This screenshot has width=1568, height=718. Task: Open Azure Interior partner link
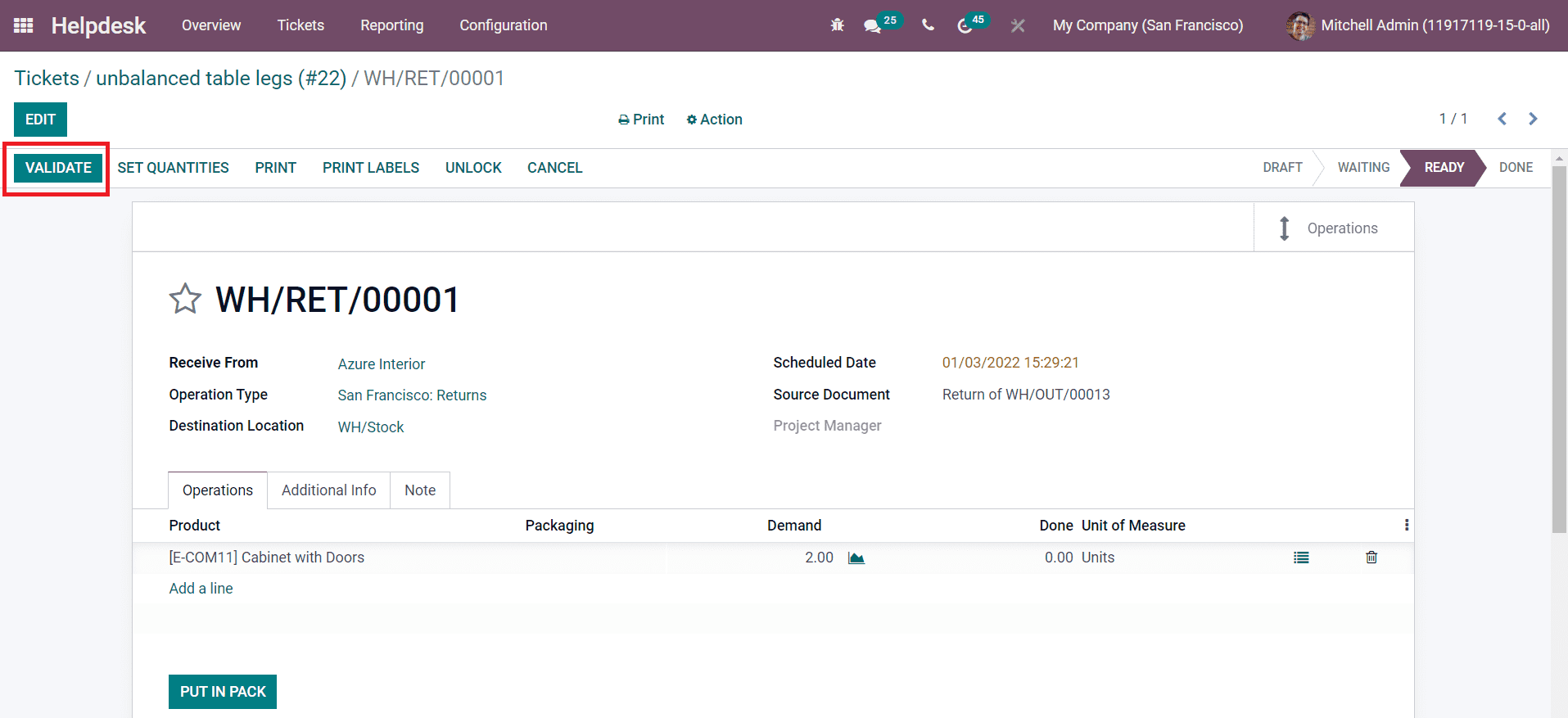click(382, 364)
